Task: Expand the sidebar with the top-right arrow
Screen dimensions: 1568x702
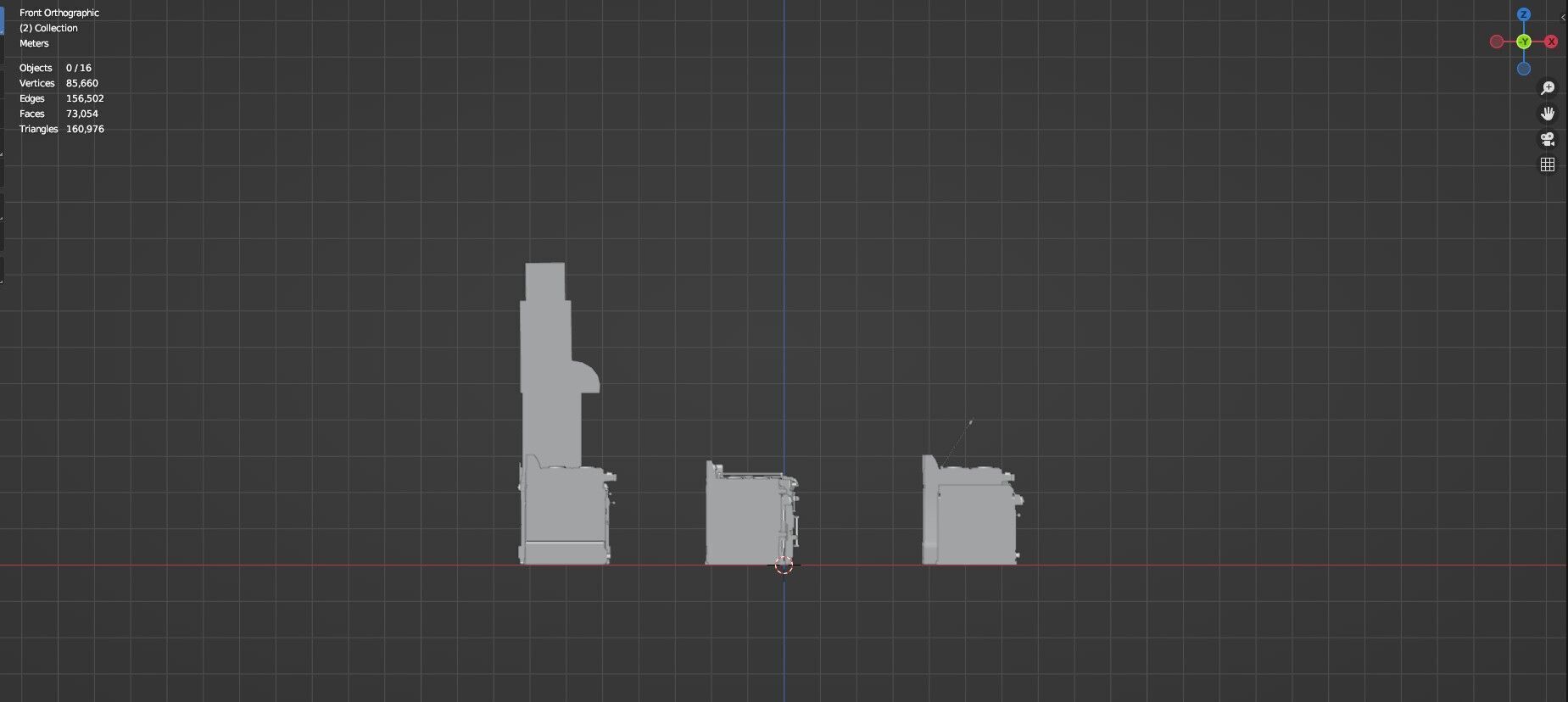Action: coord(1563,17)
